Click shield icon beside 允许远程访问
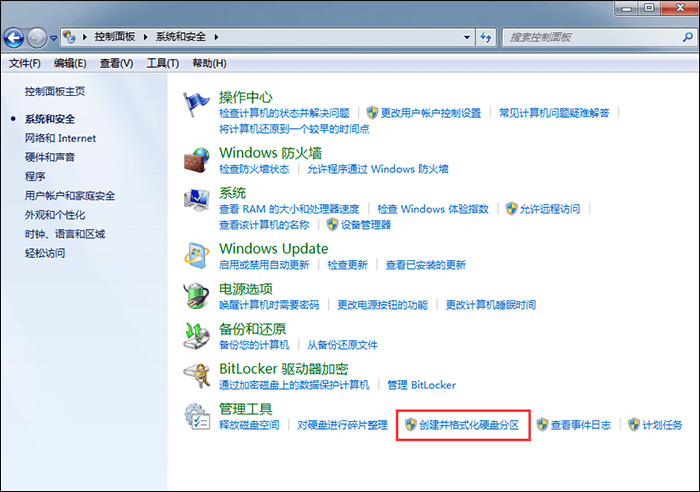This screenshot has width=700, height=492. pos(512,208)
